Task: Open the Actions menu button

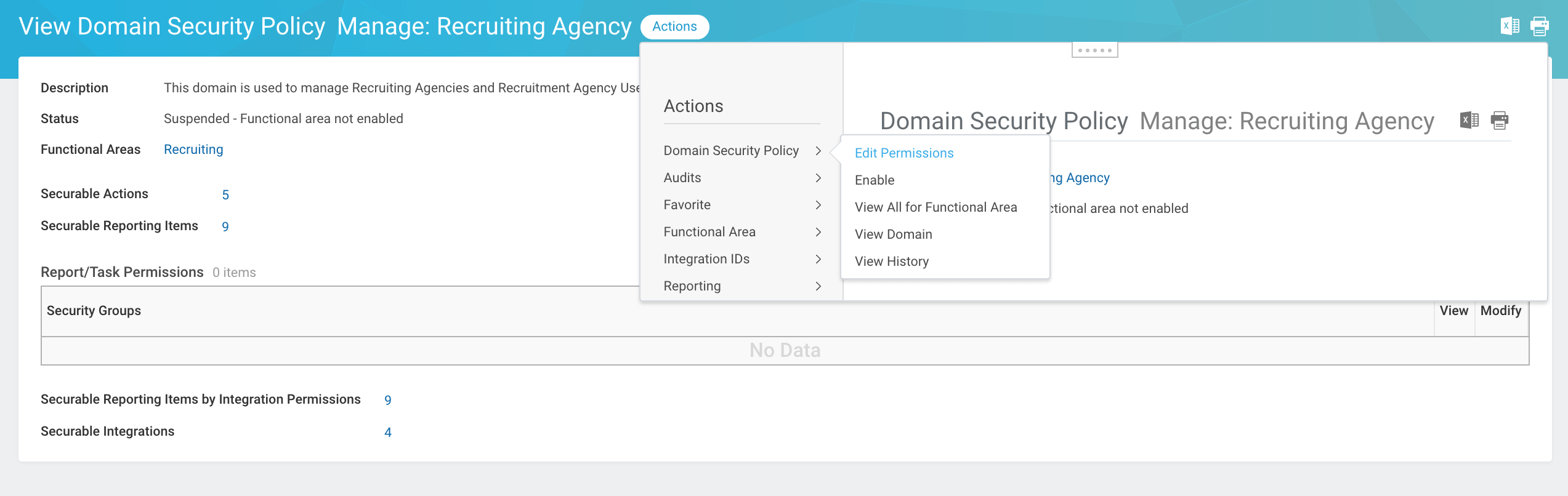Action: click(674, 26)
